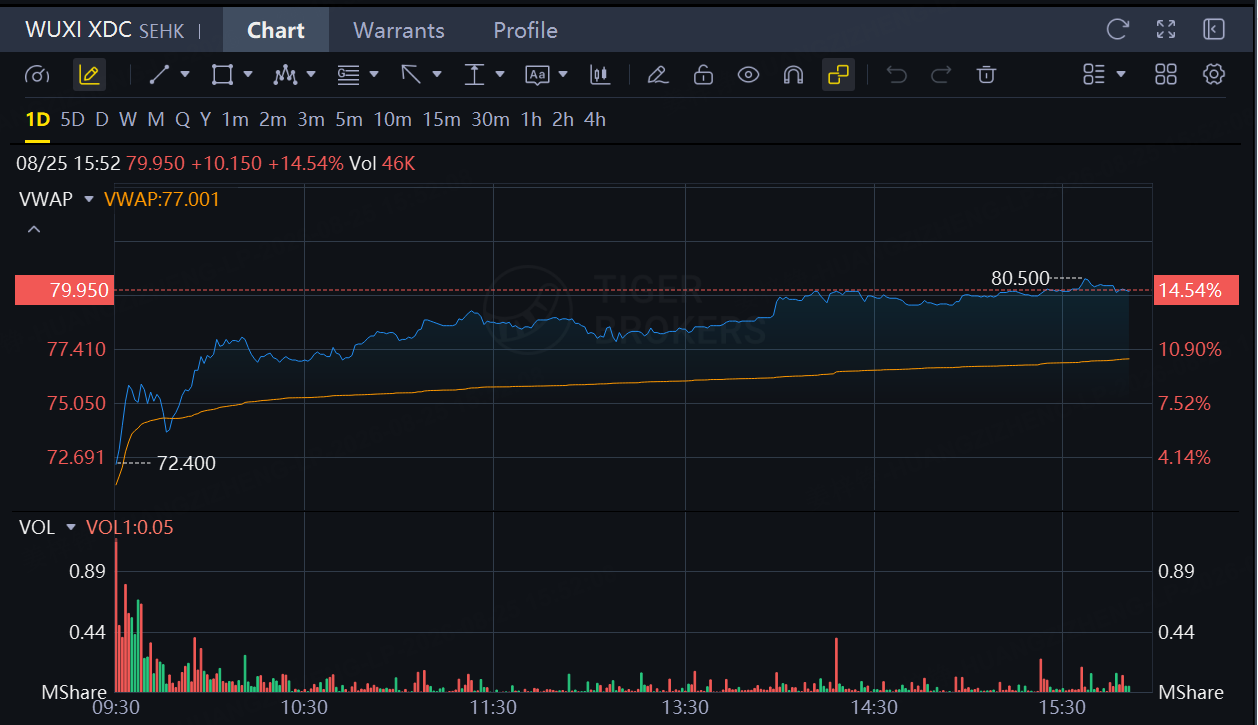The width and height of the screenshot is (1258, 725).
Task: Click the refresh icon in the header
Action: [1118, 29]
